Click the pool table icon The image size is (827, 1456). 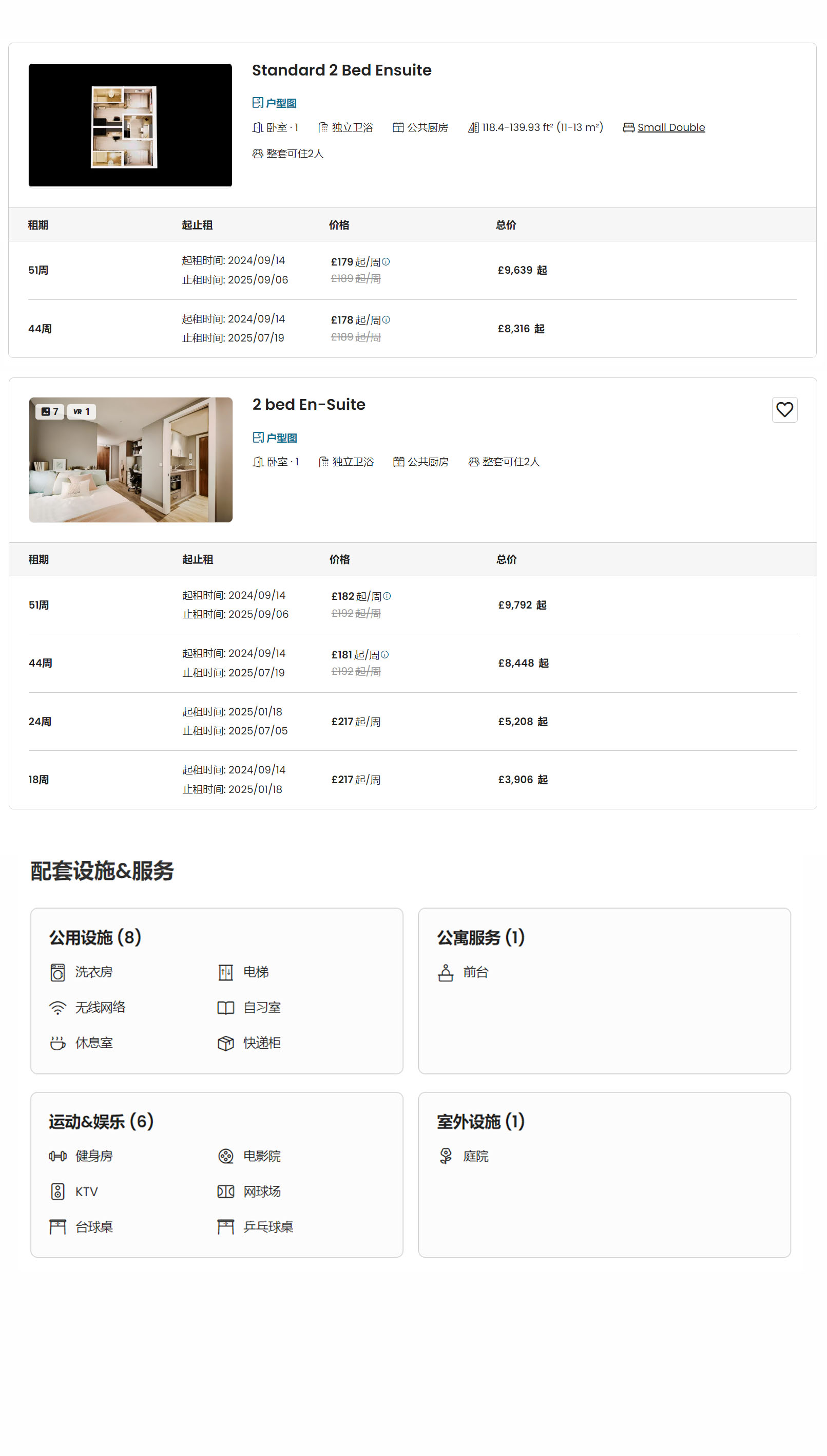click(x=57, y=1226)
